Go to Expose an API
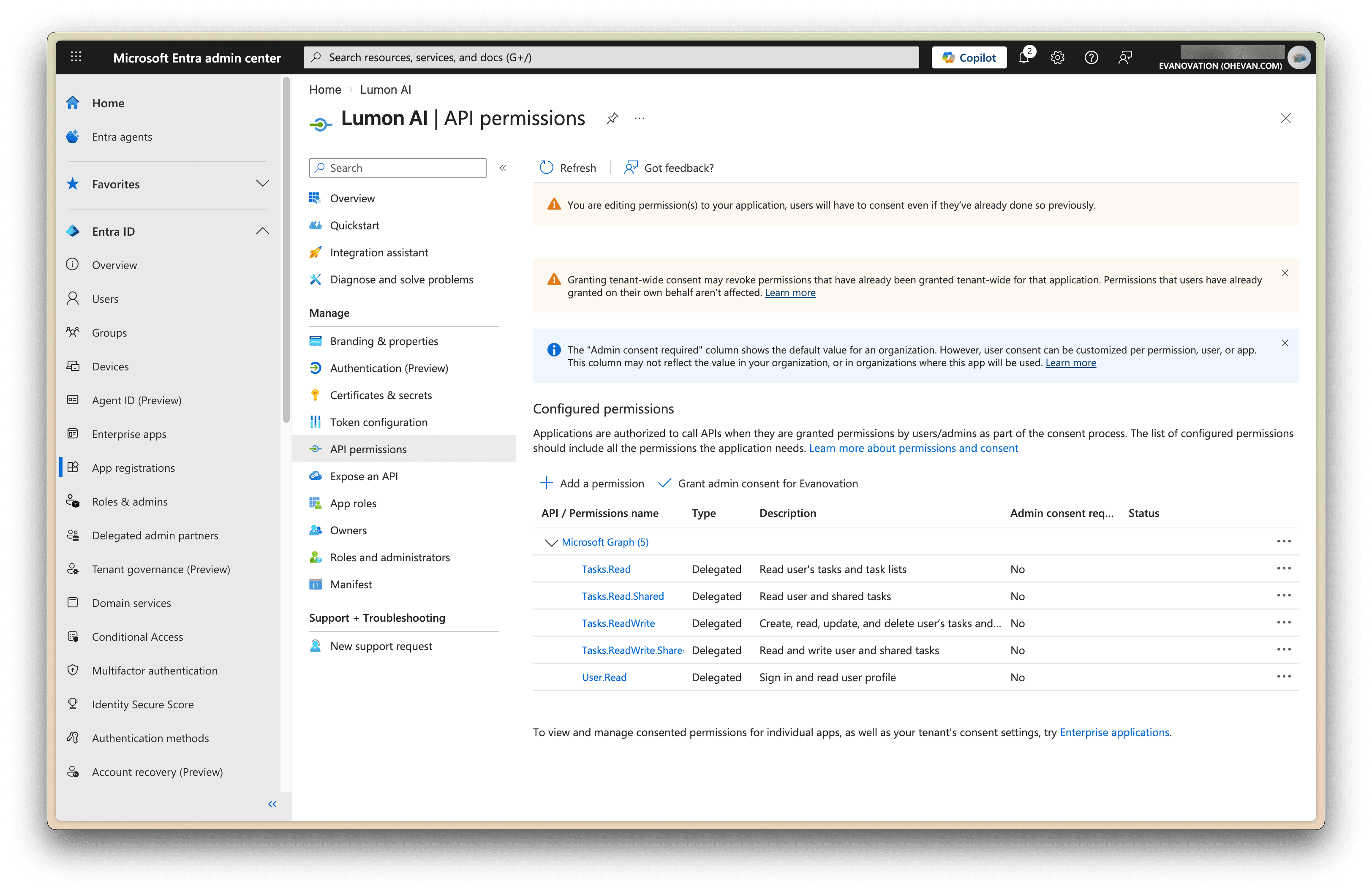The height and width of the screenshot is (892, 1372). (364, 476)
